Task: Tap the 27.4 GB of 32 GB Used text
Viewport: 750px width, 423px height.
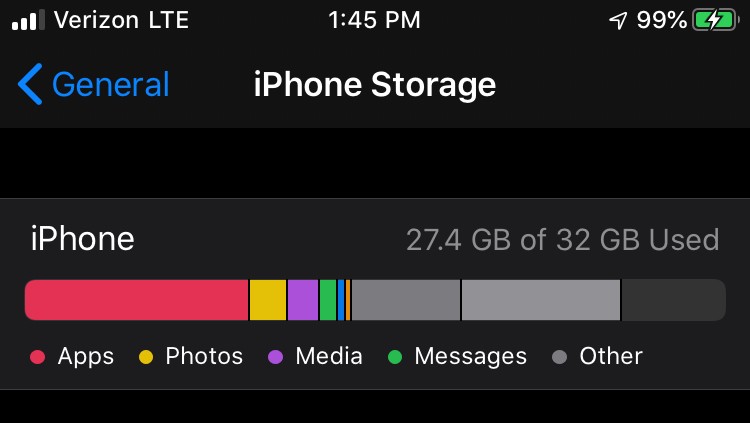Action: coord(562,240)
